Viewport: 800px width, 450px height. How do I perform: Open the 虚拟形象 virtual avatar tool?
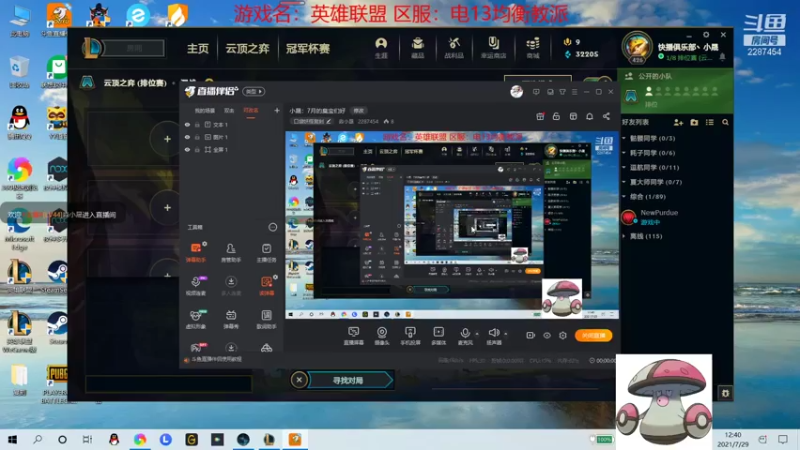point(195,319)
